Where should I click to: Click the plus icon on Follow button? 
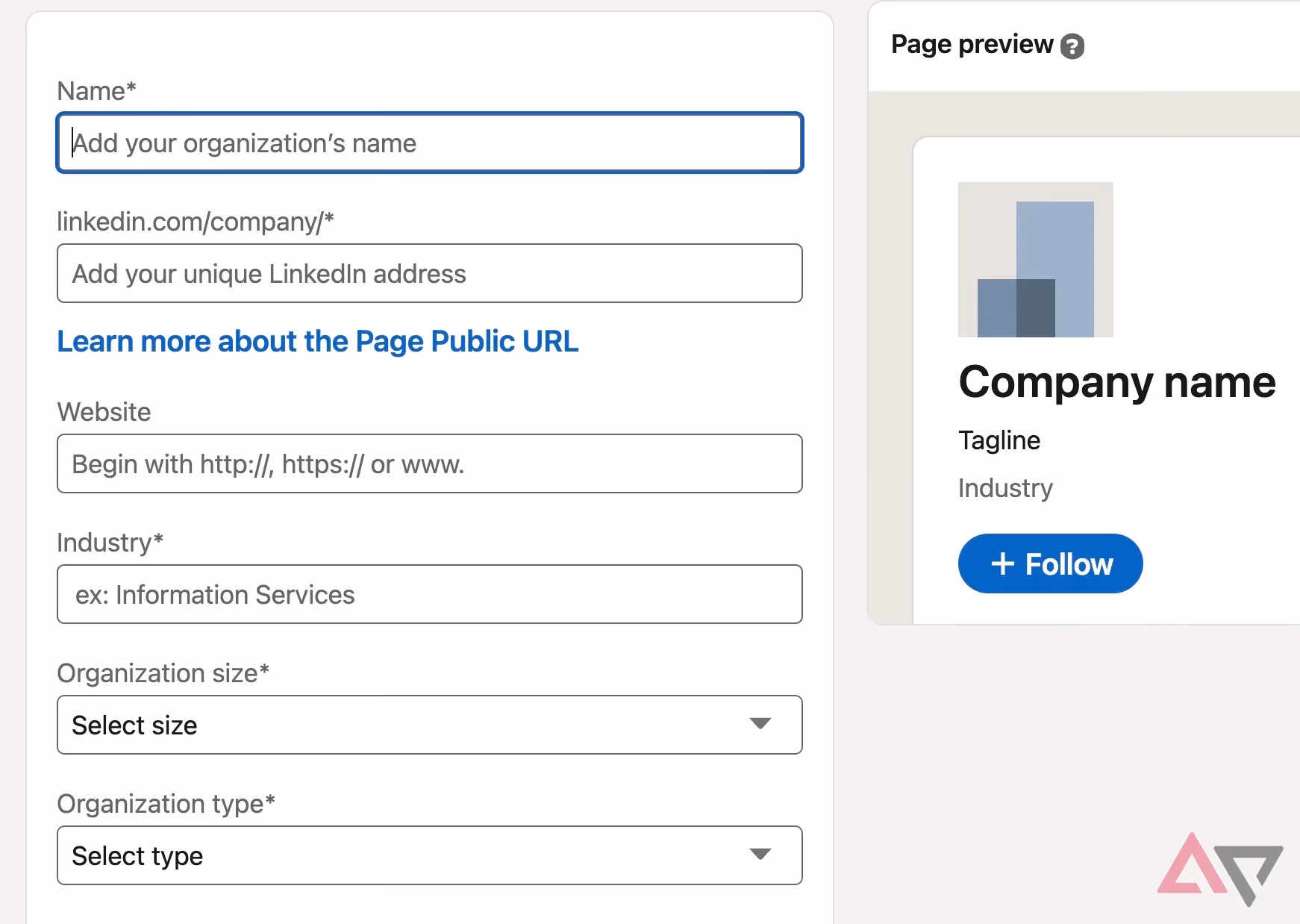[1002, 564]
